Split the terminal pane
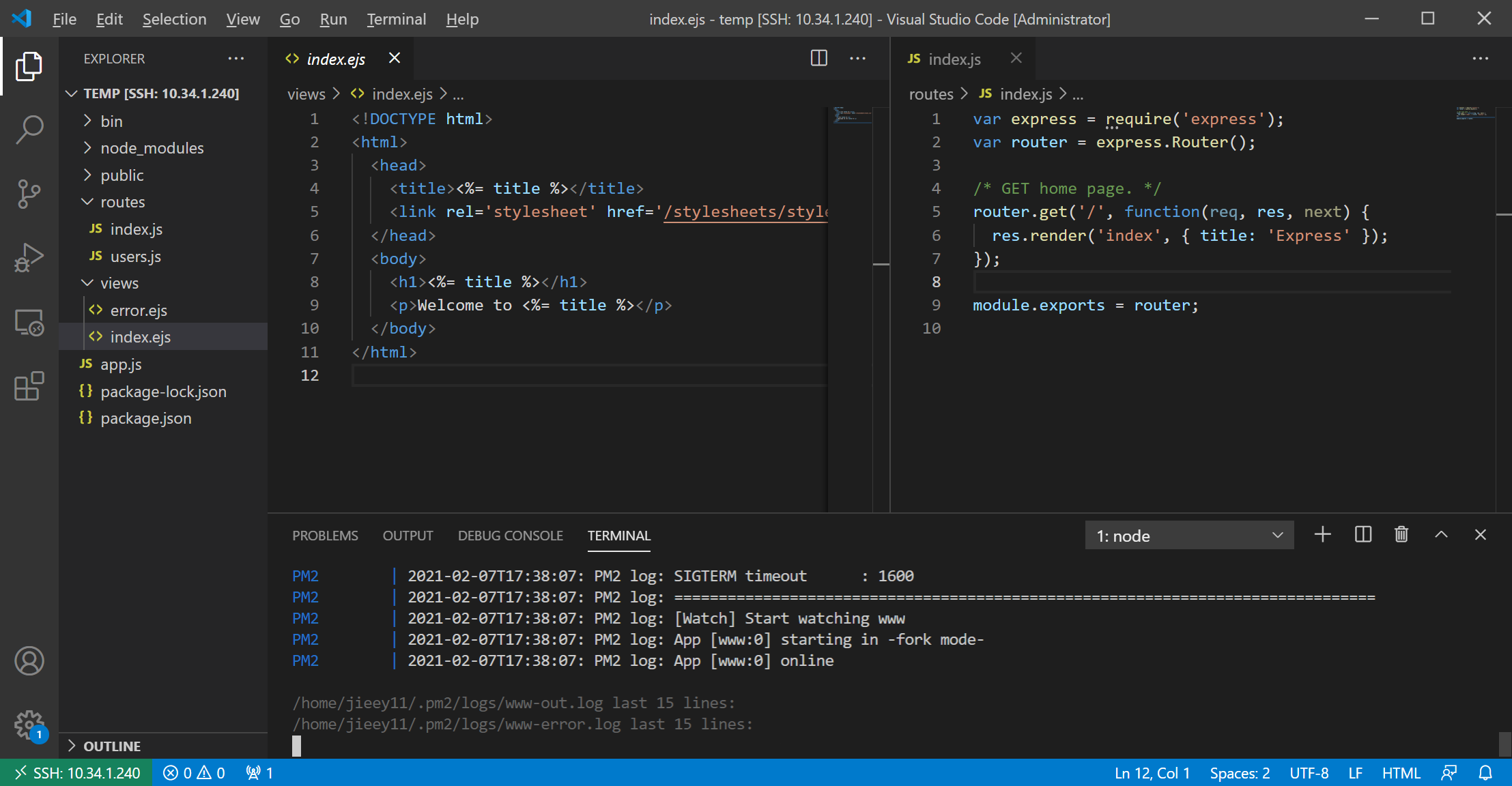 [x=1363, y=535]
